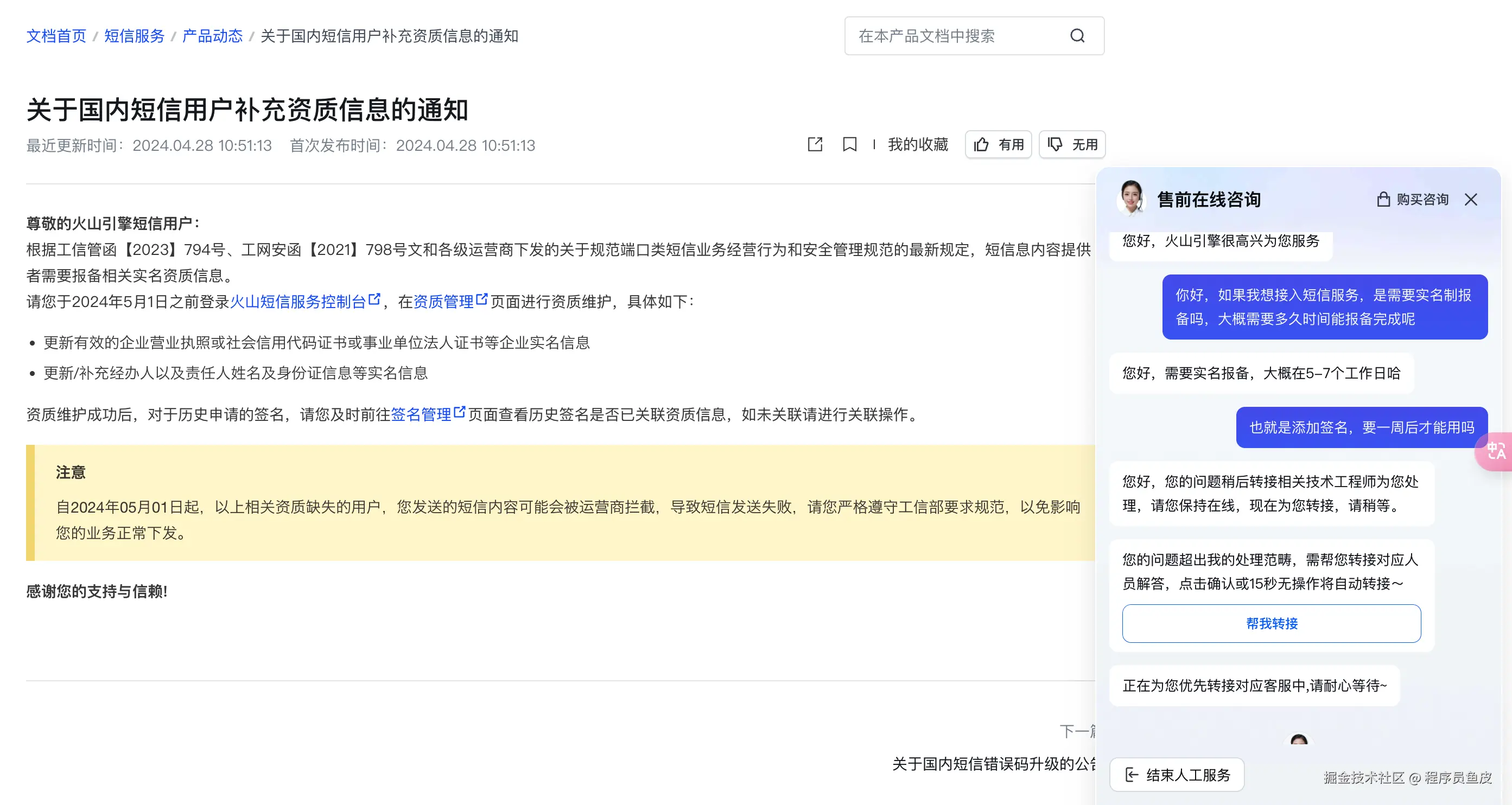Click the consultant avatar in chat header
The height and width of the screenshot is (805, 1512).
point(1131,199)
